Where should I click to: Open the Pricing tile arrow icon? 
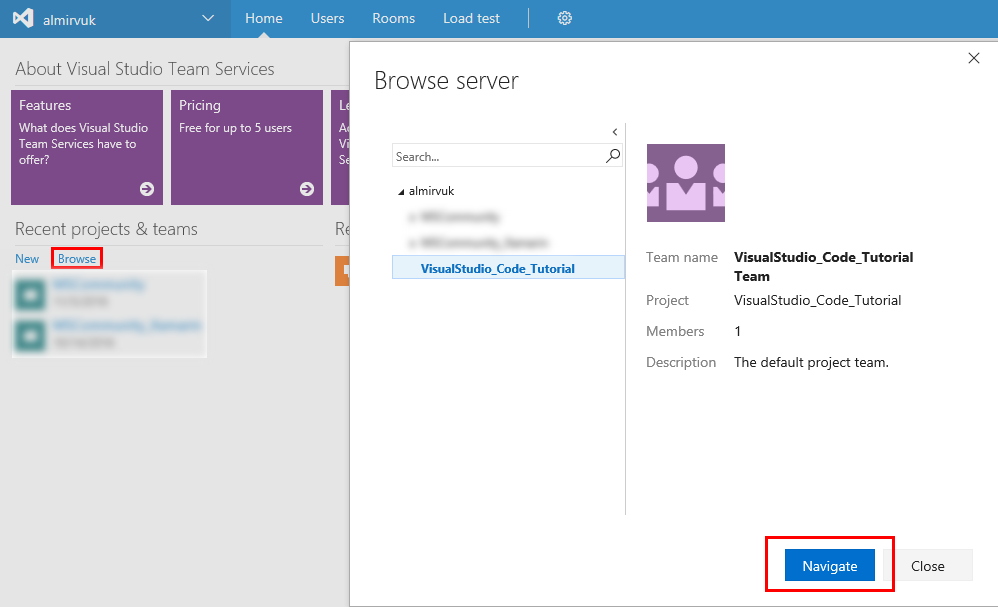click(x=307, y=189)
